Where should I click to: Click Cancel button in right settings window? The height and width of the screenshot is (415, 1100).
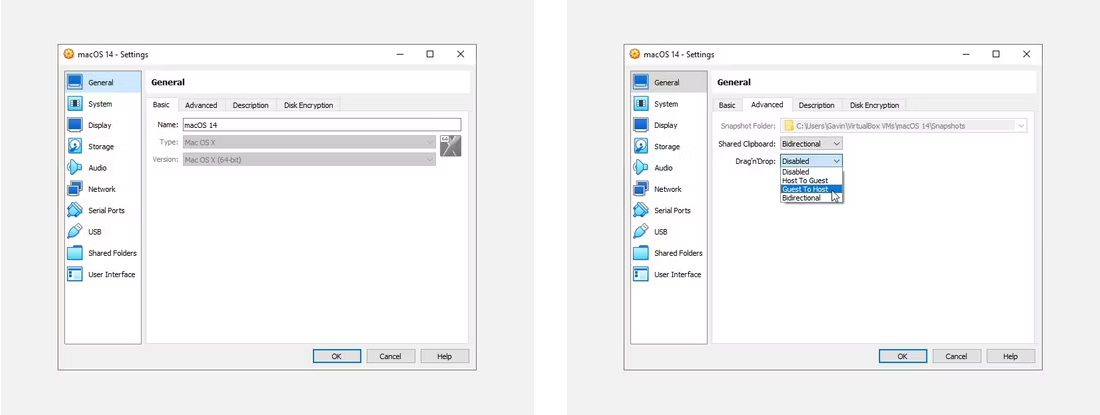click(957, 356)
